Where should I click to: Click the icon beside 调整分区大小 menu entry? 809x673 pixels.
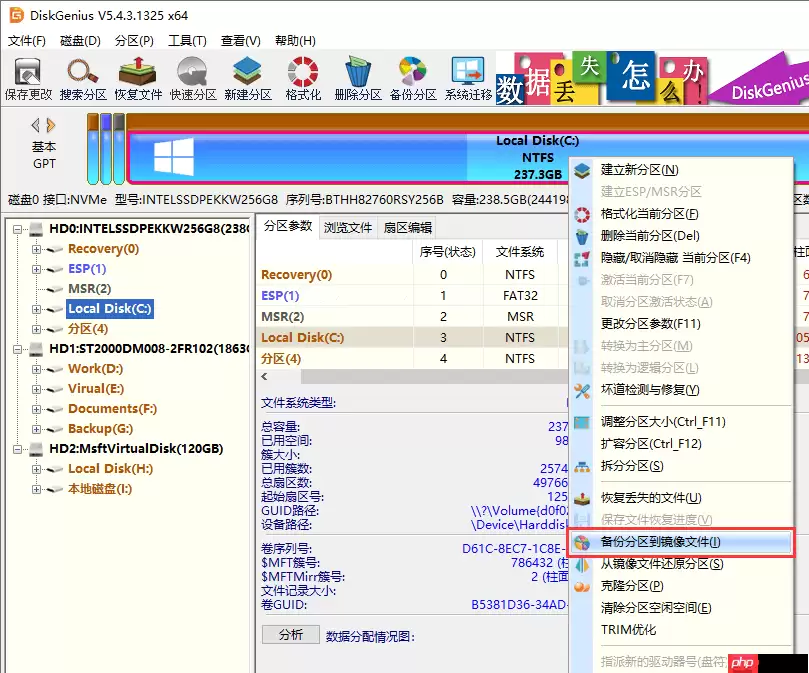pos(582,423)
